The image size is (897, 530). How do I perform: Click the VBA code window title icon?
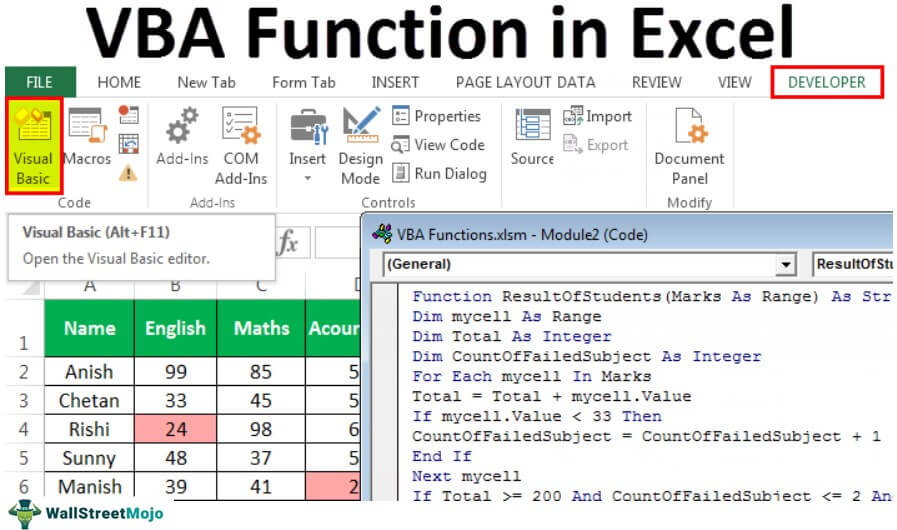(382, 234)
